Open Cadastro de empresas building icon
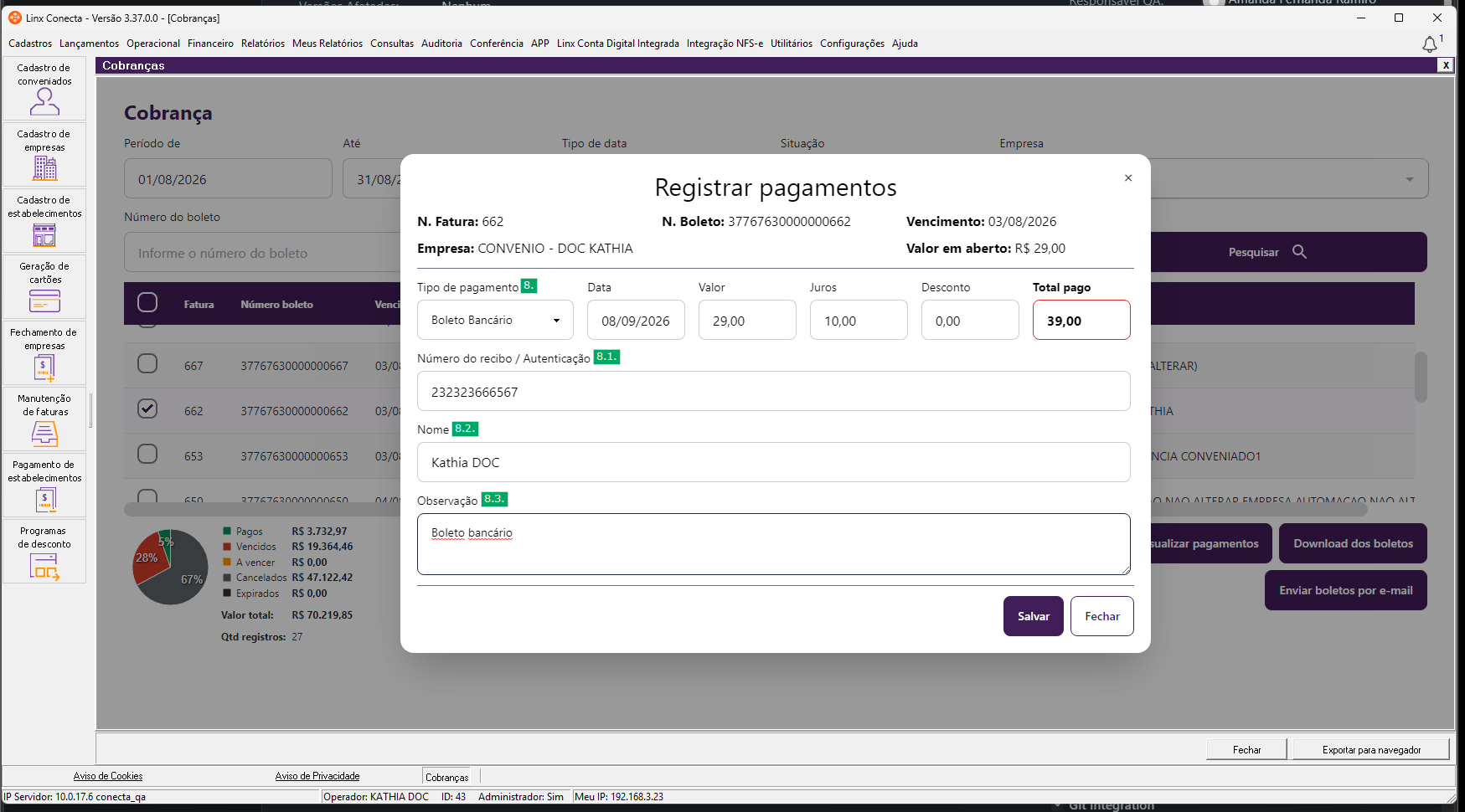Viewport: 1465px width, 812px height. pyautogui.click(x=44, y=167)
